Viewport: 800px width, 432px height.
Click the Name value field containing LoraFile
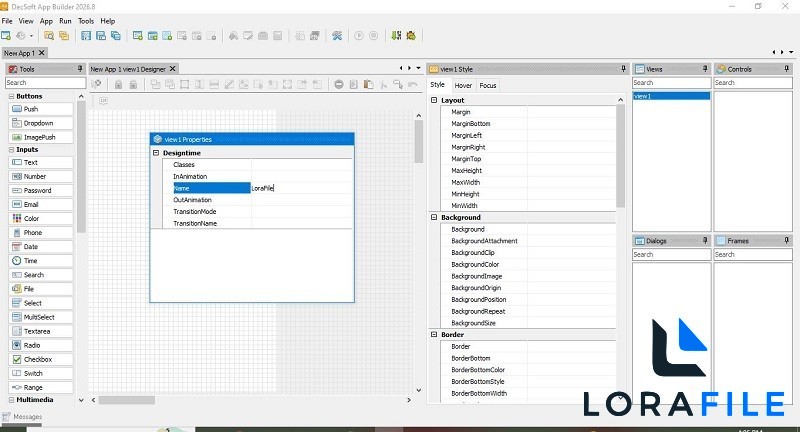[x=302, y=188]
